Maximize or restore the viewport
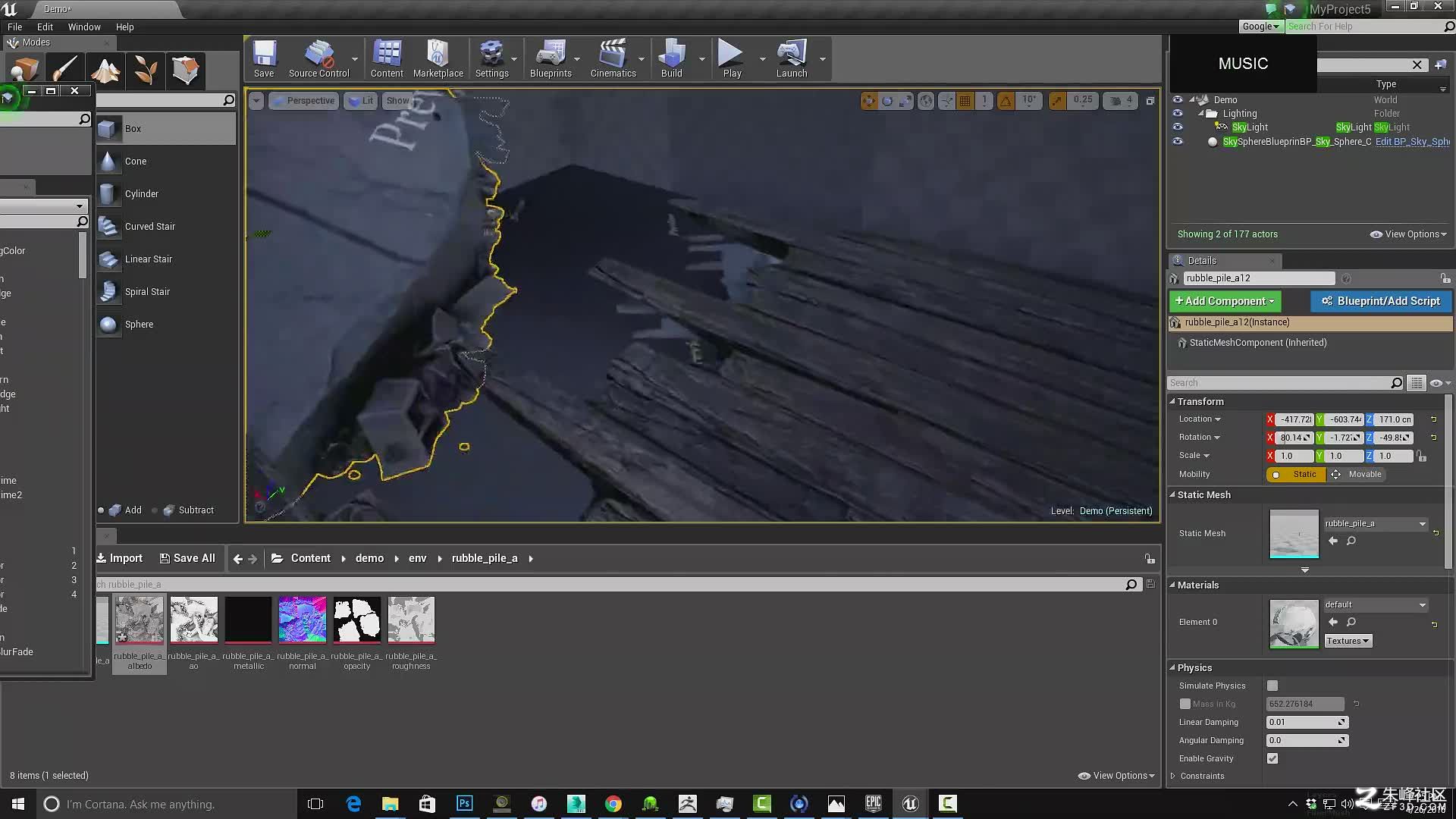The width and height of the screenshot is (1456, 819). (x=1150, y=100)
